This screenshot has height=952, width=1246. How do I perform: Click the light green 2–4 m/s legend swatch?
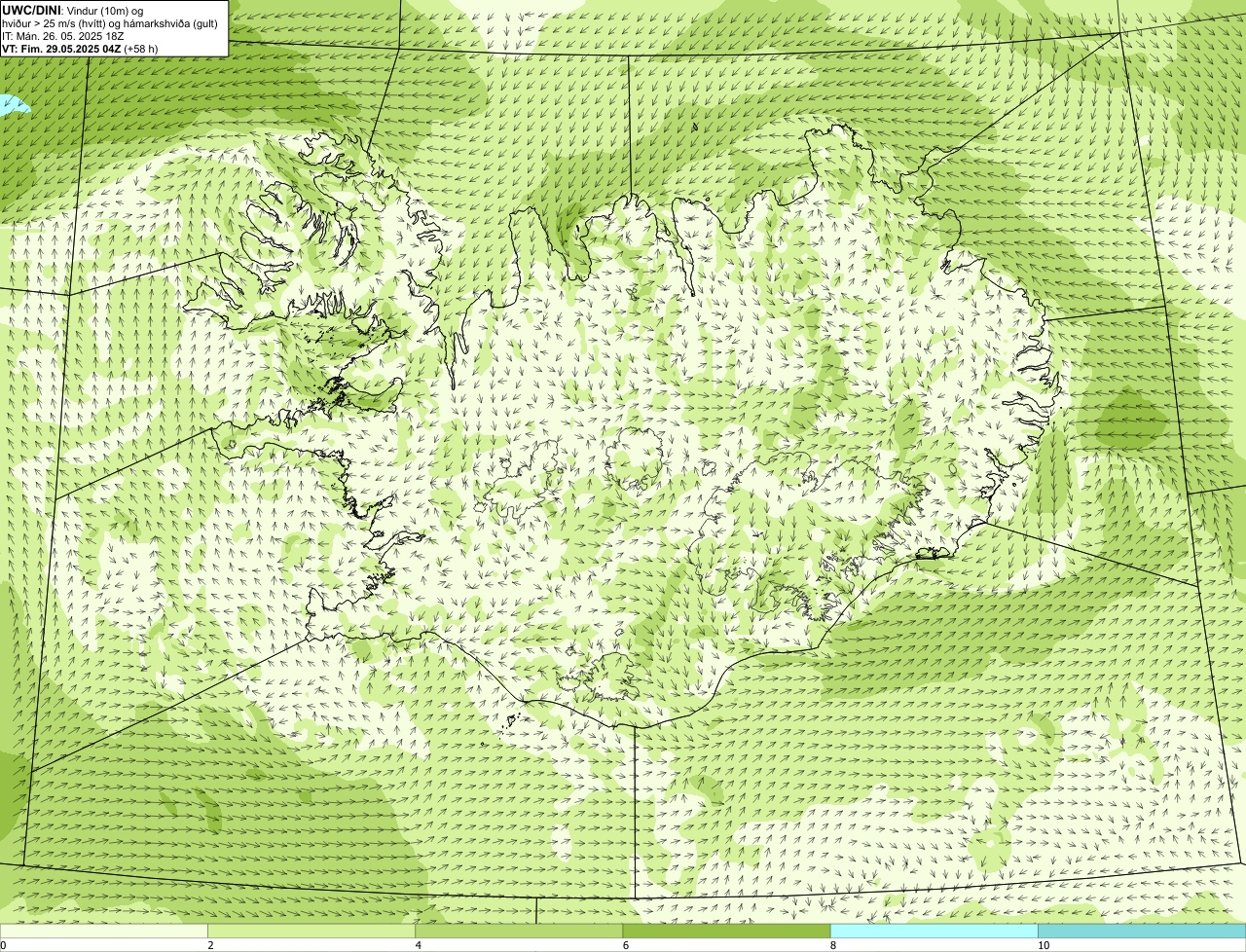coord(311,931)
